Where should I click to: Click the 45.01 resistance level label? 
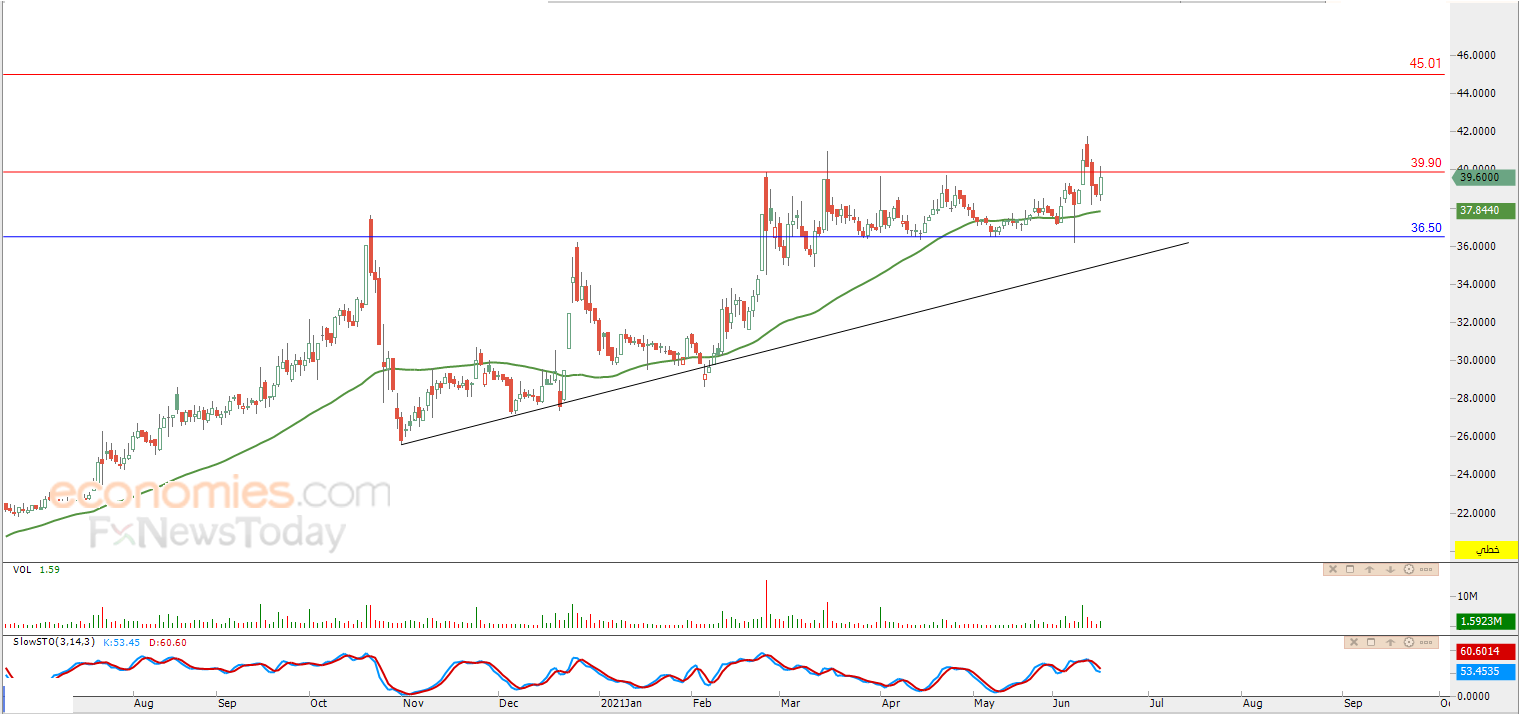click(x=1425, y=63)
